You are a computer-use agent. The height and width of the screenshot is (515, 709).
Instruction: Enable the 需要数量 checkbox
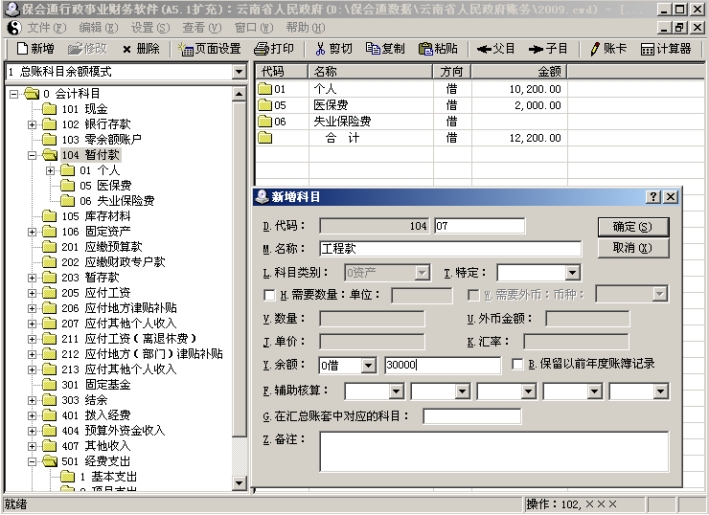pos(269,295)
